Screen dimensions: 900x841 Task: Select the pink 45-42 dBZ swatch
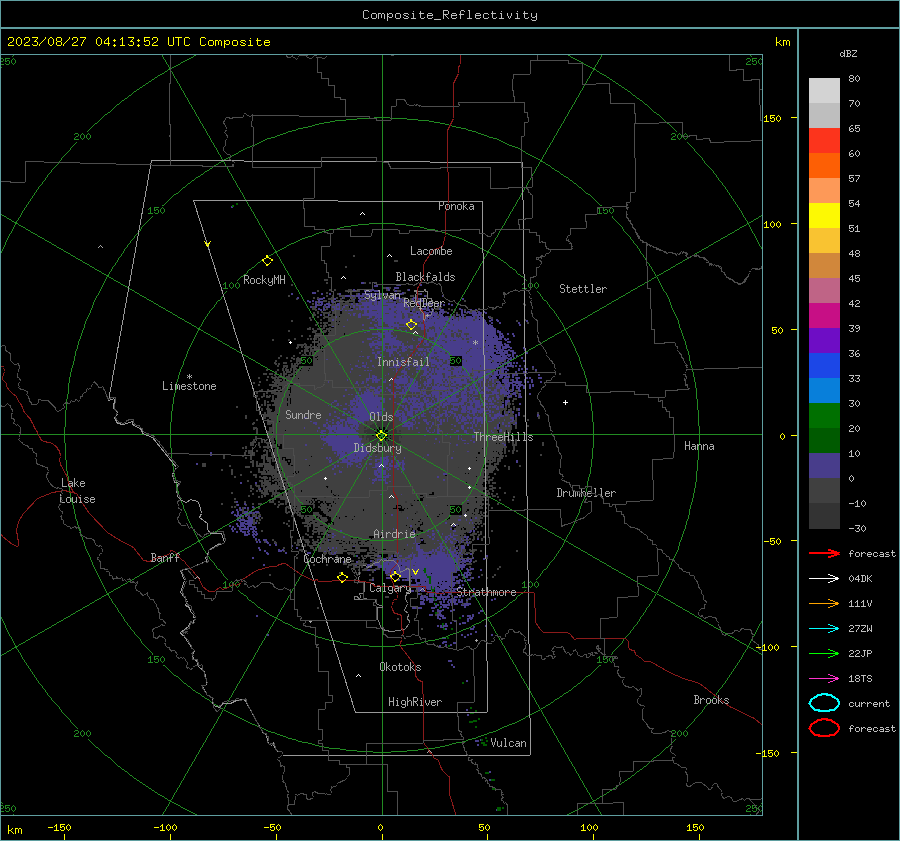click(x=824, y=290)
